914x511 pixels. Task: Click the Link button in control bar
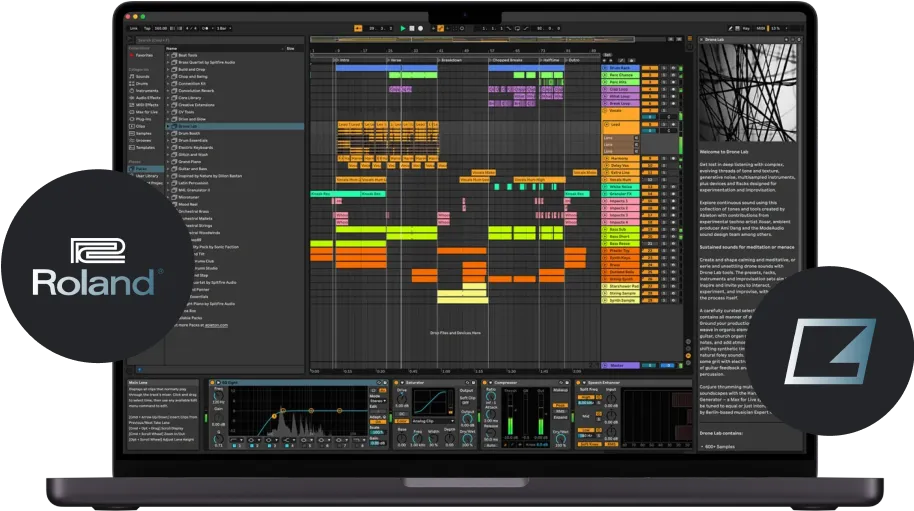click(133, 29)
